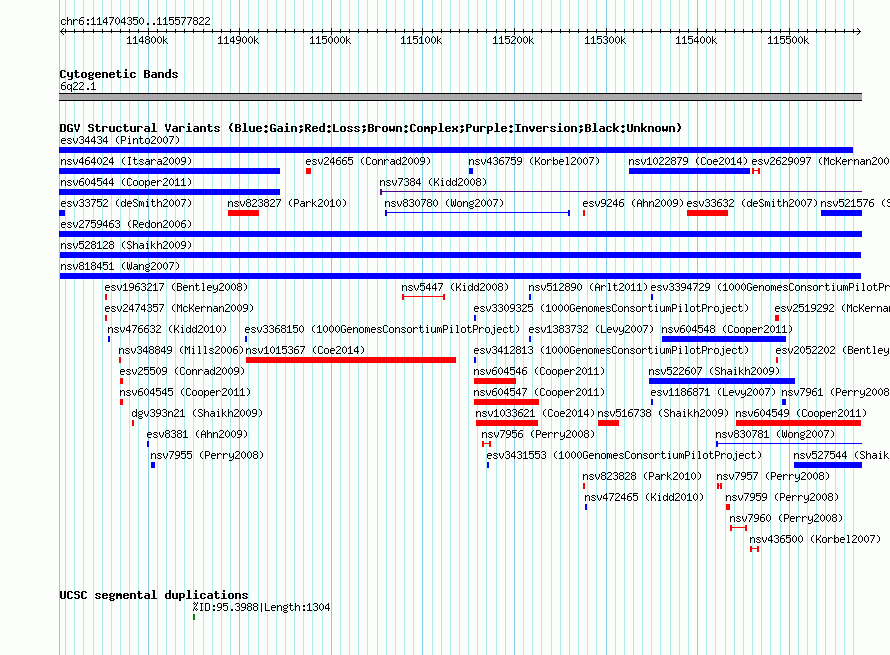Click nsv528128 (Shaikh2009) label
Viewport: 890px width, 655px height.
pos(126,245)
